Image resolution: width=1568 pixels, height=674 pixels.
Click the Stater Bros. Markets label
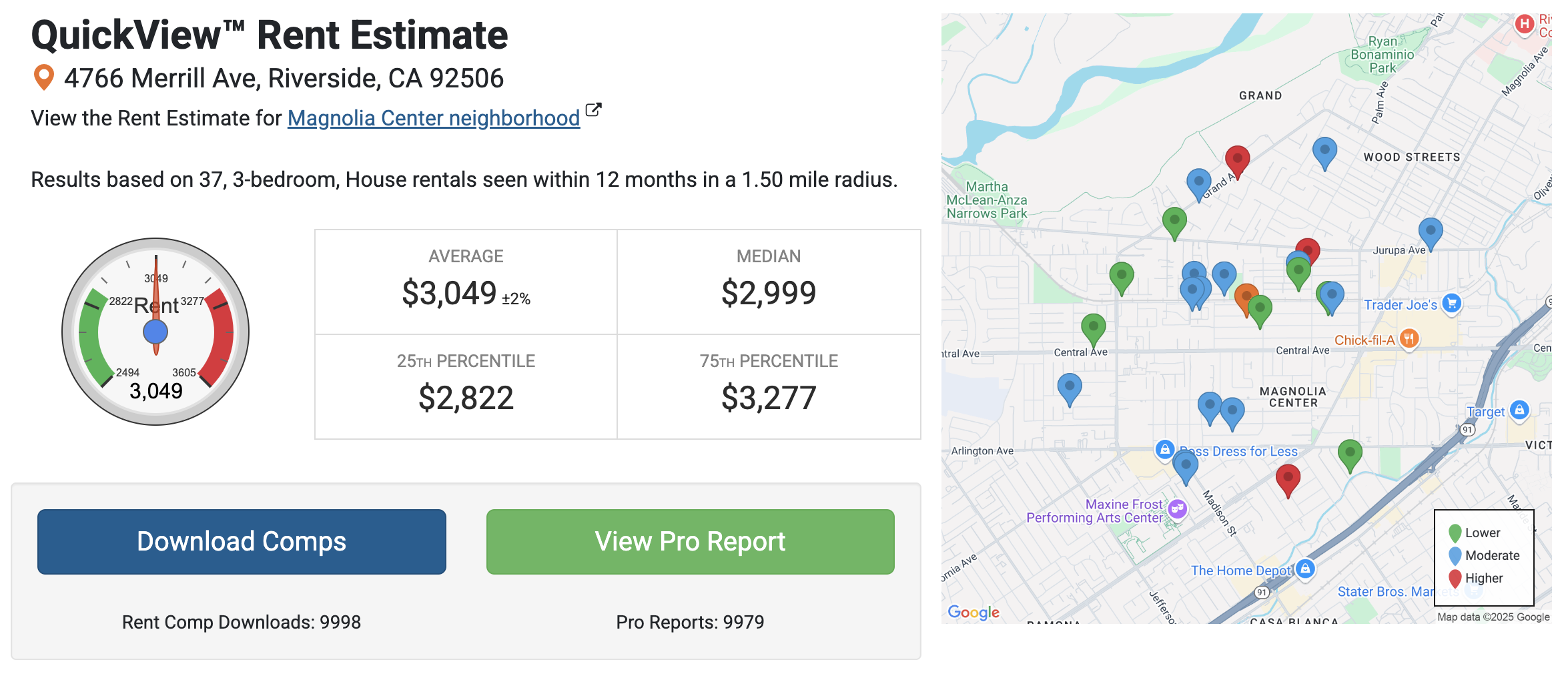click(x=1385, y=592)
